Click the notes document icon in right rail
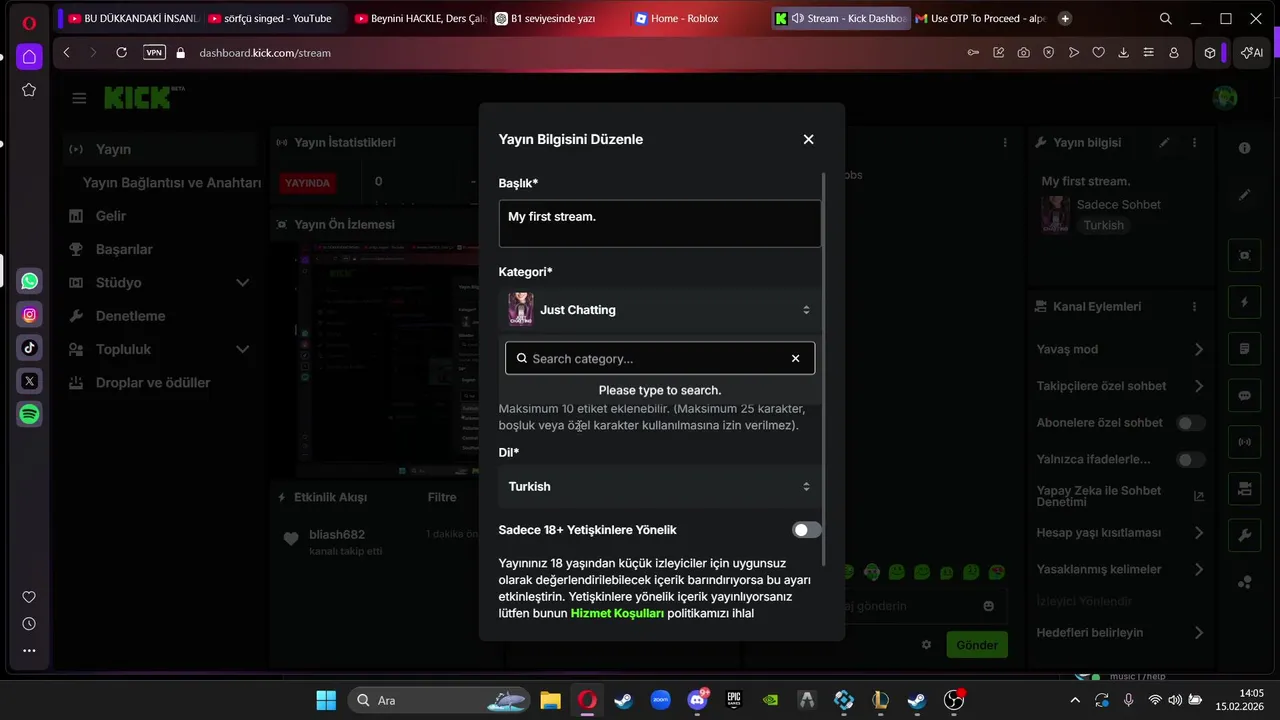The width and height of the screenshot is (1280, 720). (1244, 349)
